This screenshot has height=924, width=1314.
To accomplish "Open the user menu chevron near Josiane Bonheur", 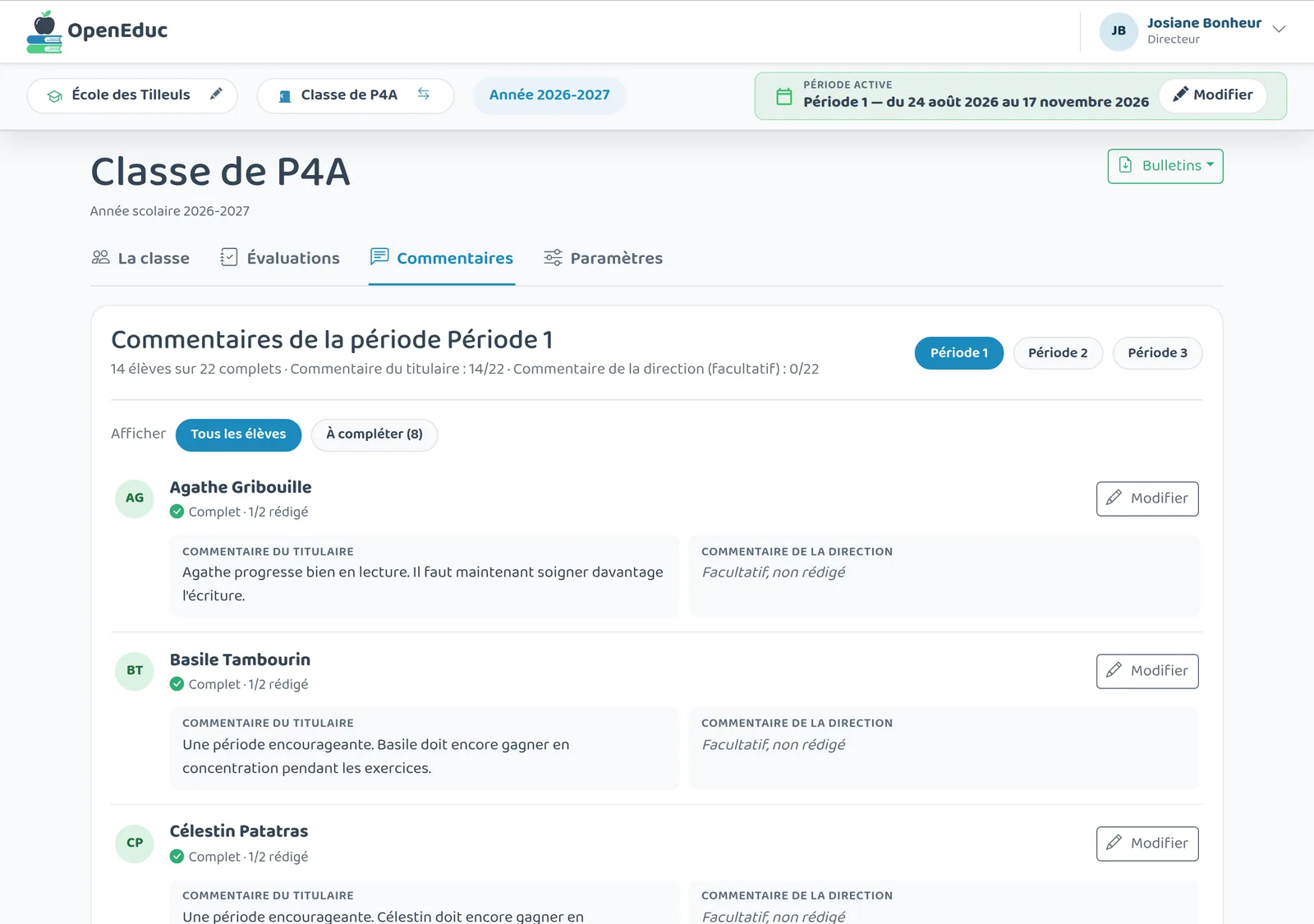I will [1279, 30].
